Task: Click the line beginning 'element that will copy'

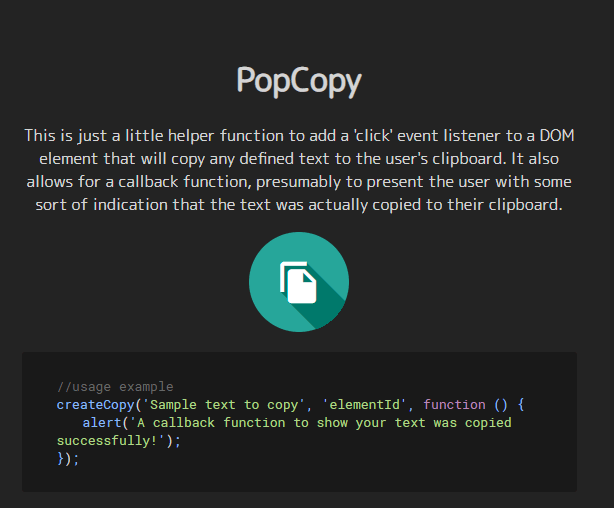Action: tap(299, 159)
